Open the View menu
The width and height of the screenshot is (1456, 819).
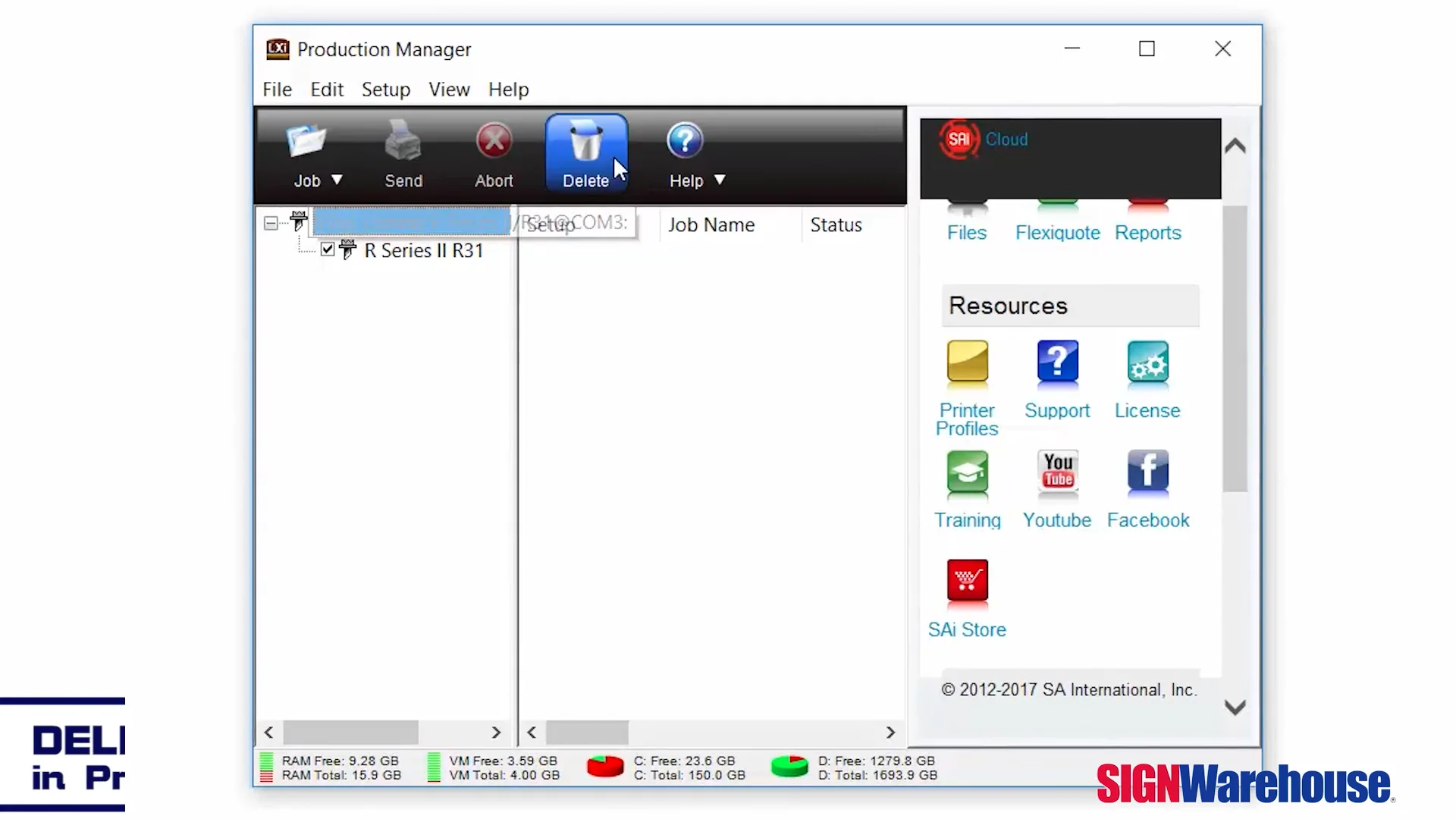(x=449, y=89)
